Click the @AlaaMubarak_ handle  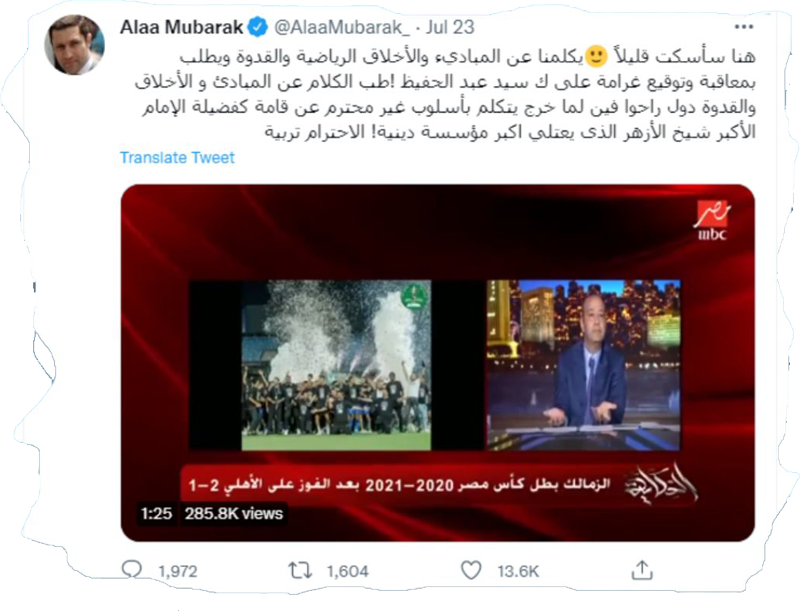coord(341,27)
